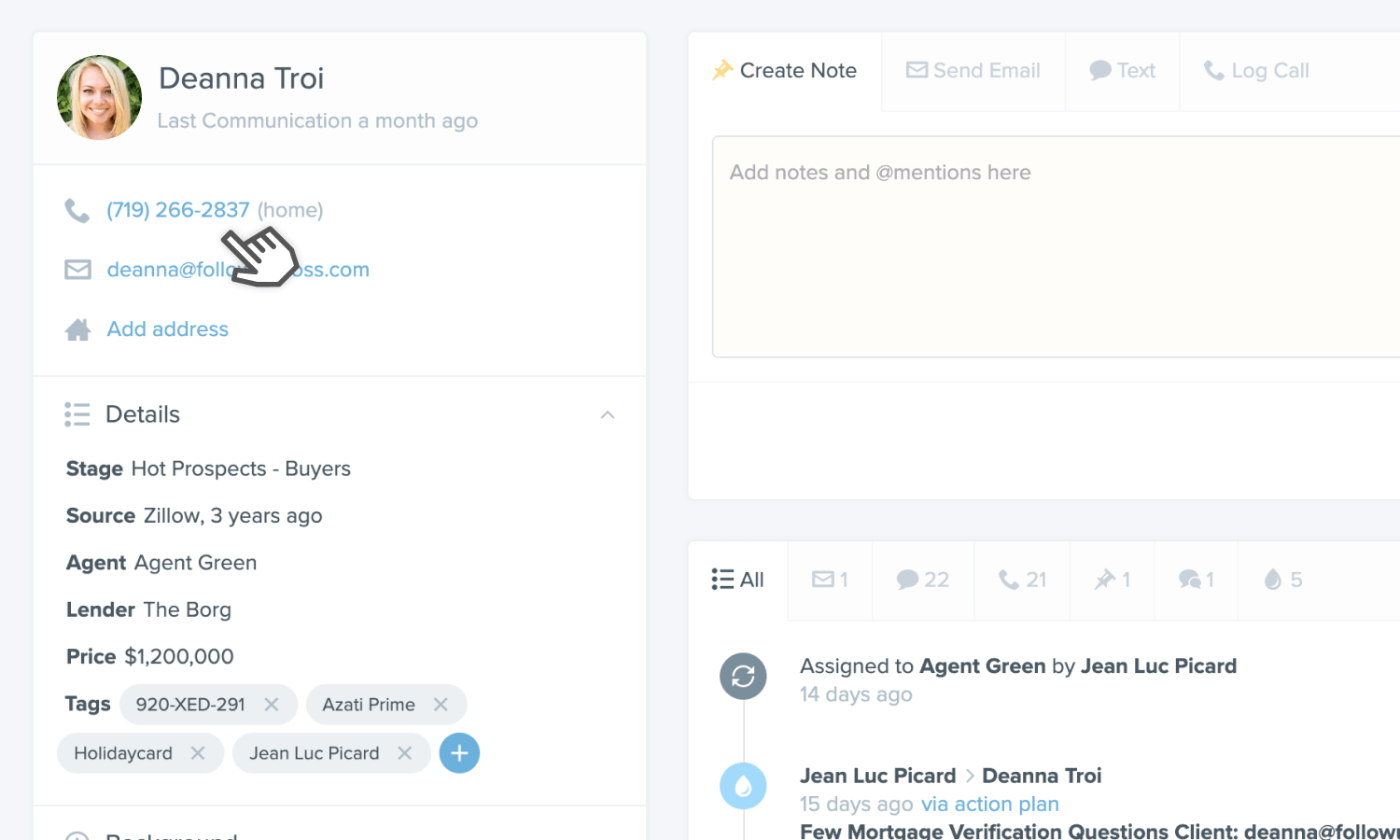This screenshot has height=840, width=1400.
Task: Click the house icon beside Add address
Action: point(77,329)
